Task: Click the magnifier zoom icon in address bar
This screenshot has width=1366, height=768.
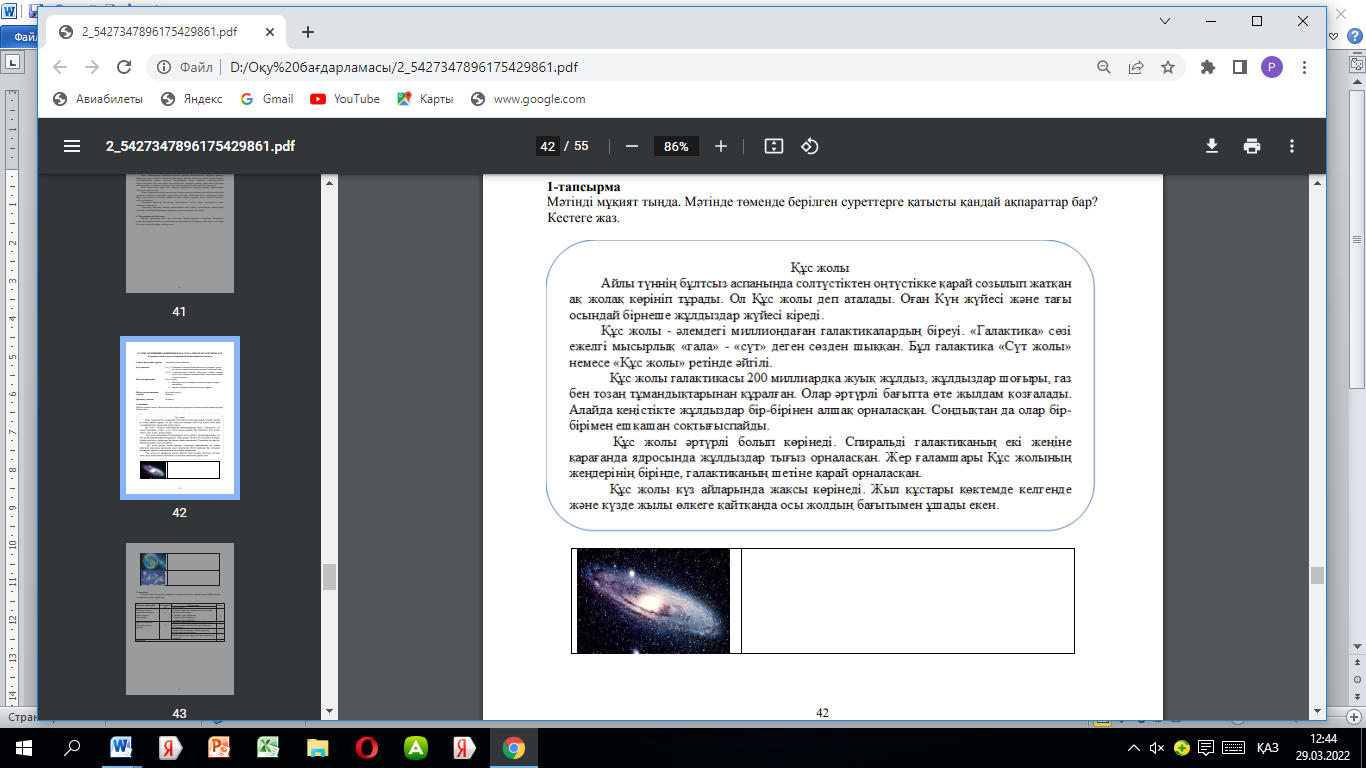Action: point(1104,67)
